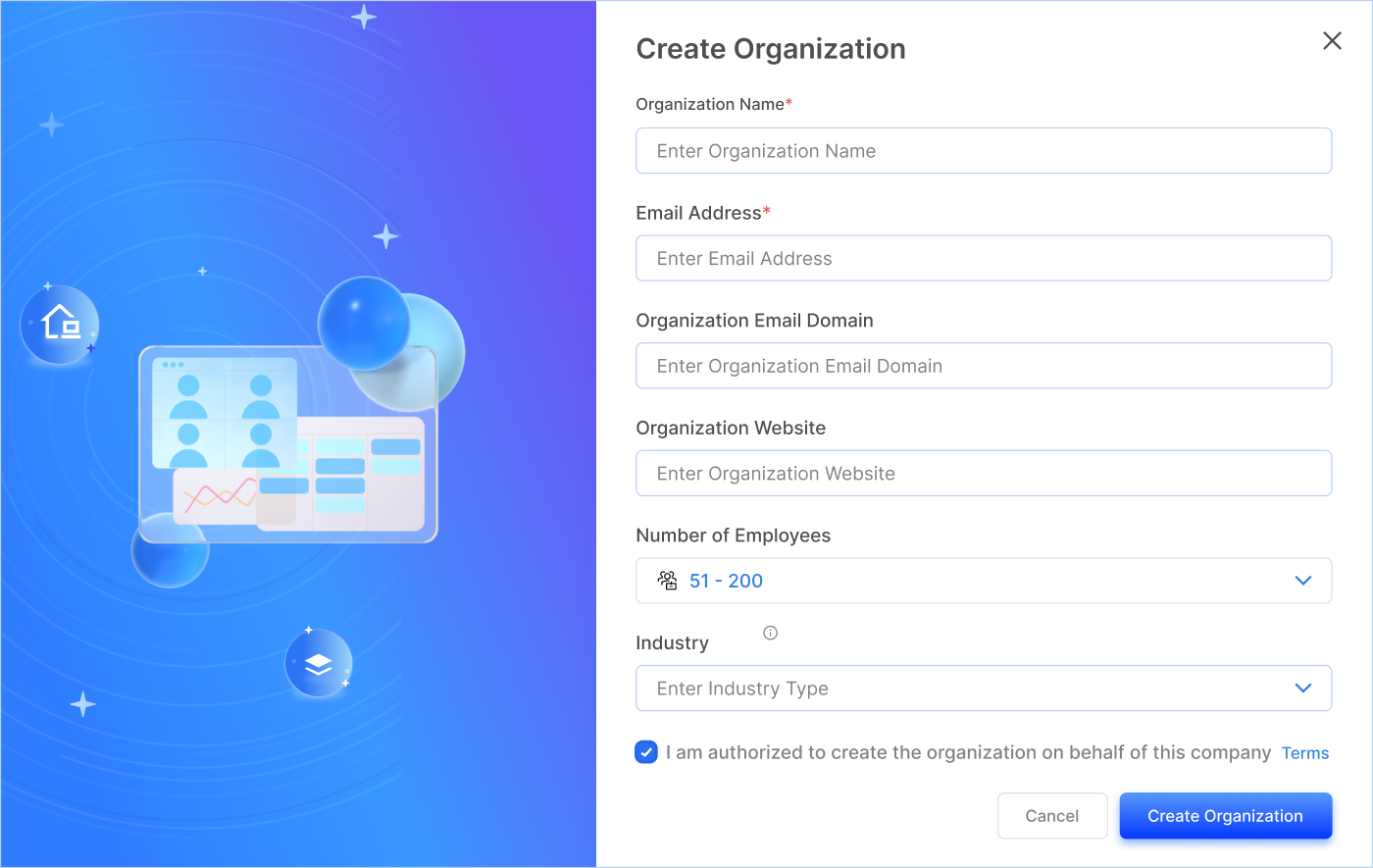Click into the Email Address field

coord(983,259)
